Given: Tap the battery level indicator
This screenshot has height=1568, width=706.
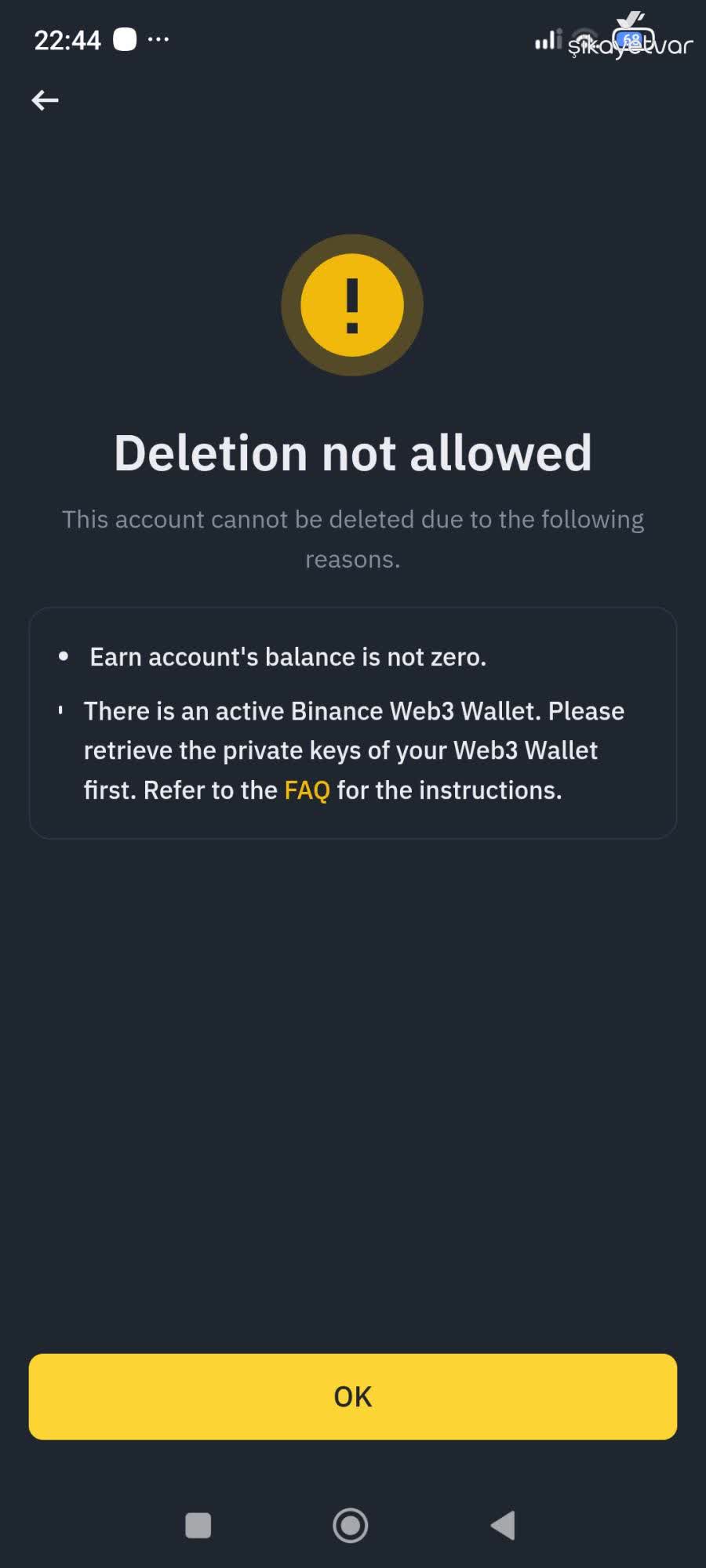Looking at the screenshot, I should (633, 39).
